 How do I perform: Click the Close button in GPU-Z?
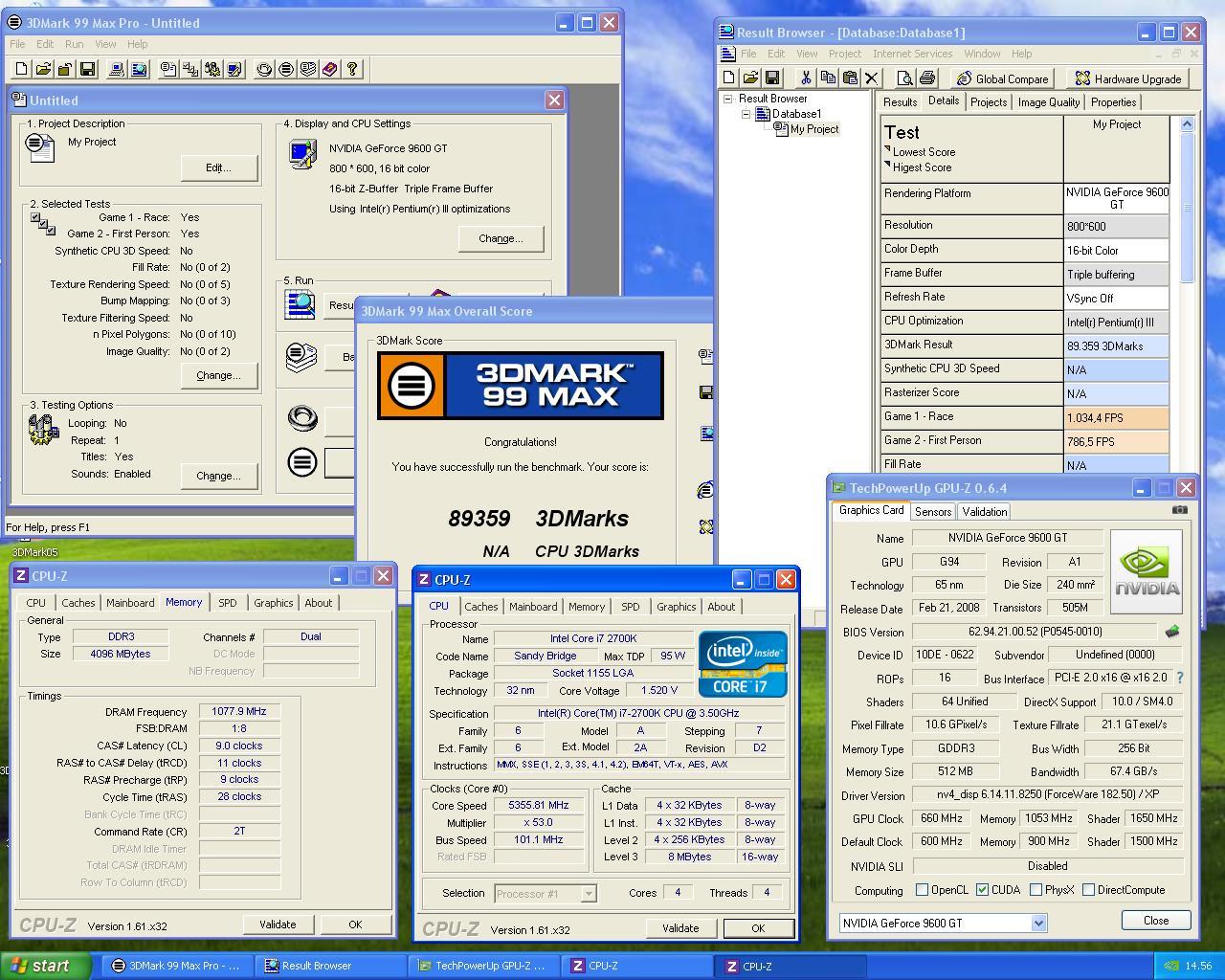1156,921
